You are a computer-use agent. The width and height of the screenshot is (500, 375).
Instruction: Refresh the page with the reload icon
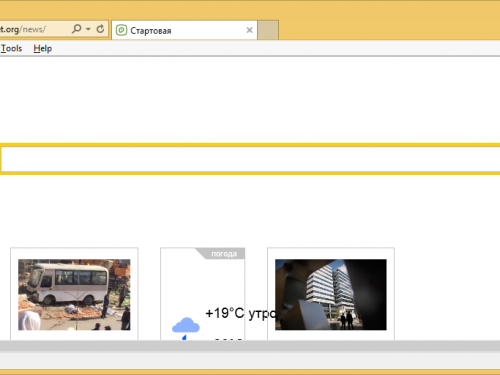point(100,29)
